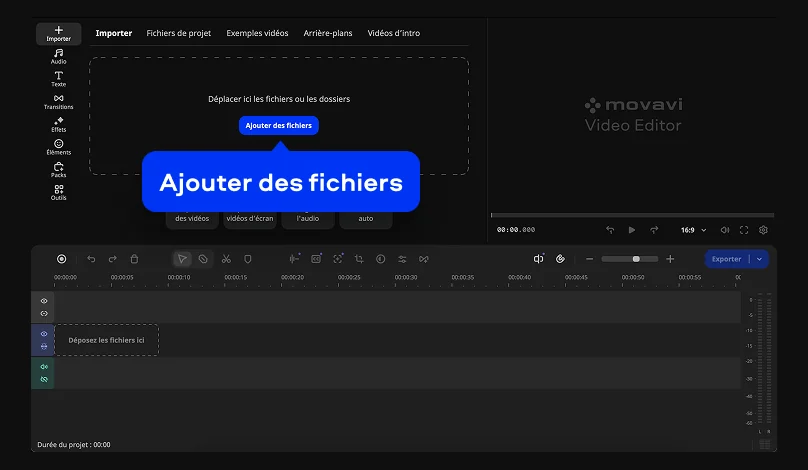Click the Ajouter des fichiers button
The image size is (808, 470).
(x=279, y=125)
